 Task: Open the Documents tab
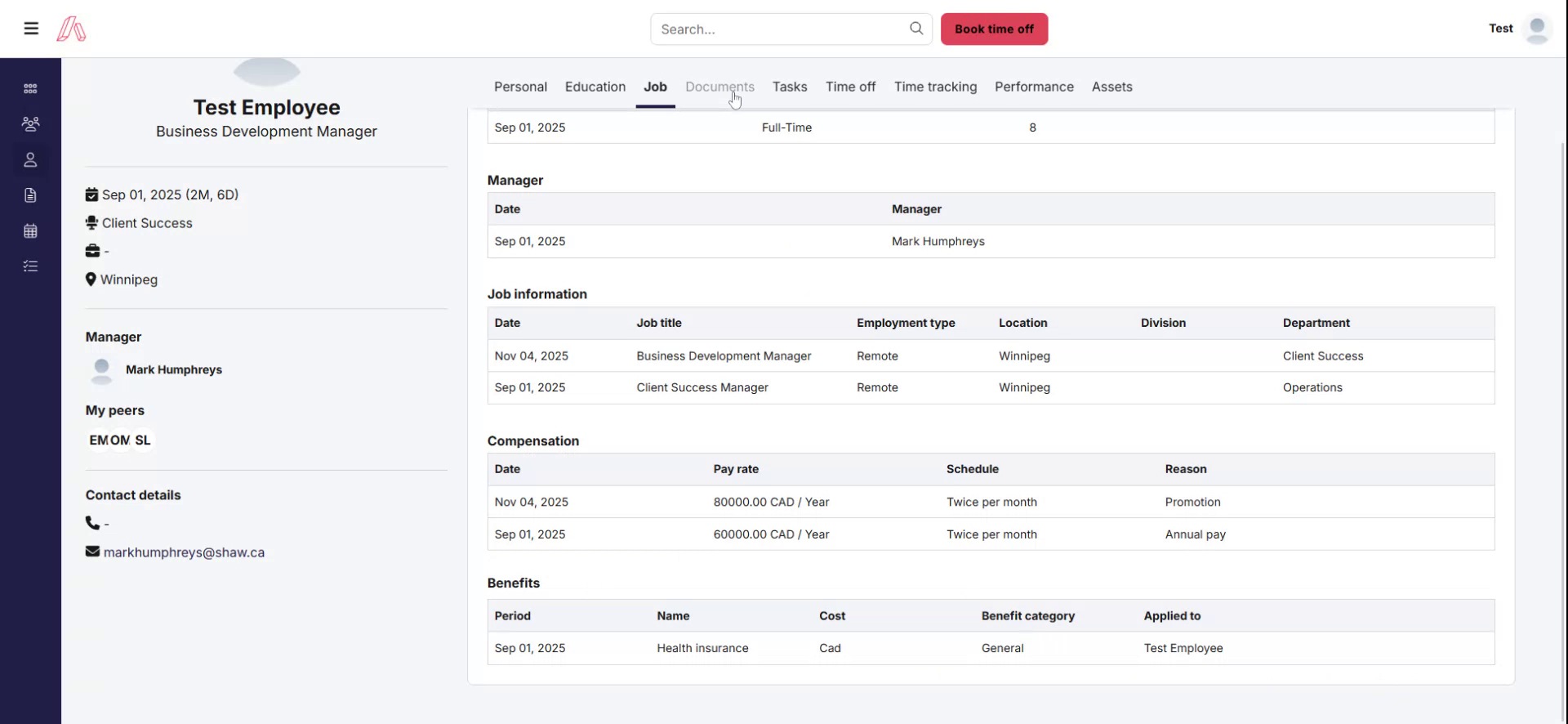(719, 87)
